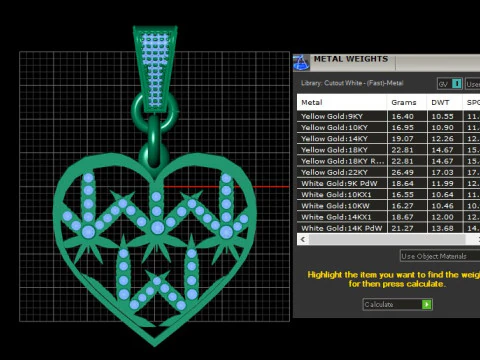Viewport: 480px width, 360px height.
Task: Click the 21.27 grams value
Action: [403, 228]
